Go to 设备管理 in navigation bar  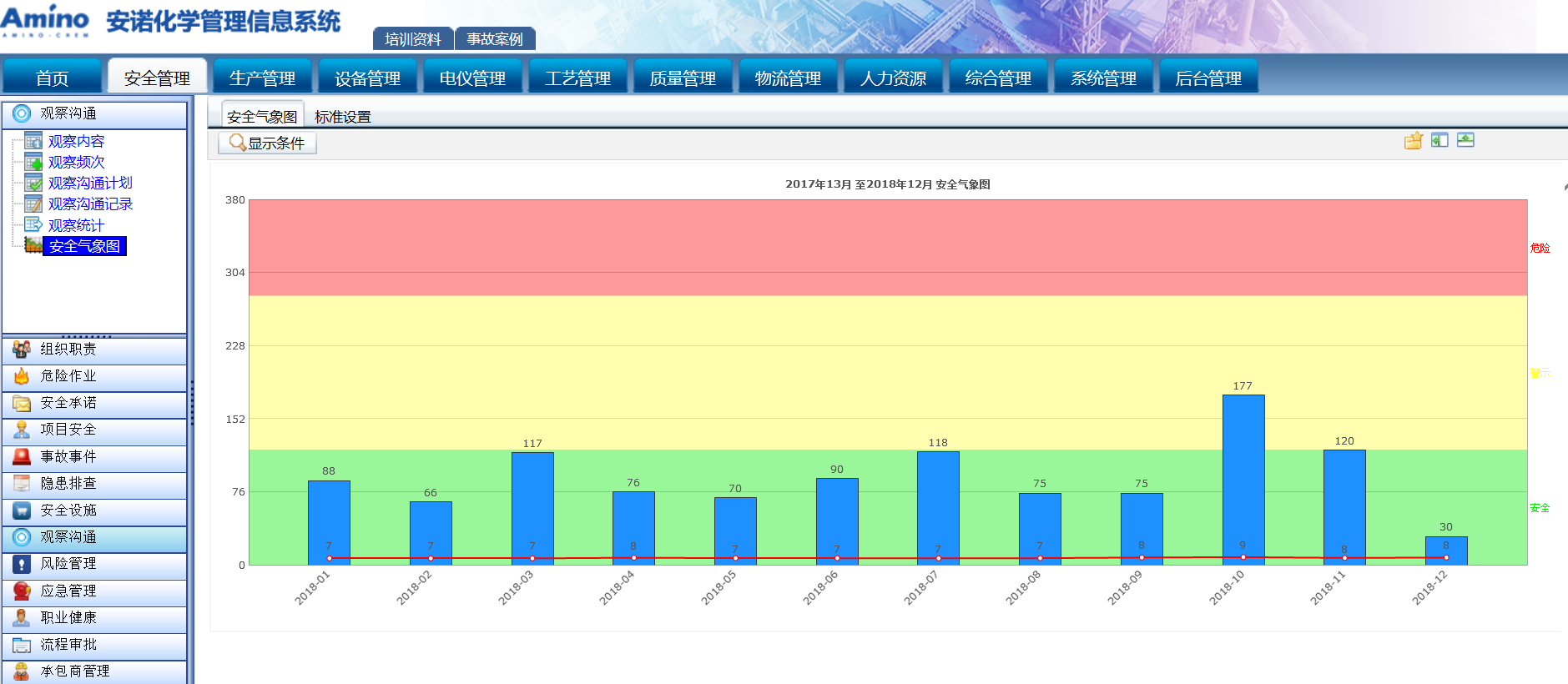coord(367,78)
